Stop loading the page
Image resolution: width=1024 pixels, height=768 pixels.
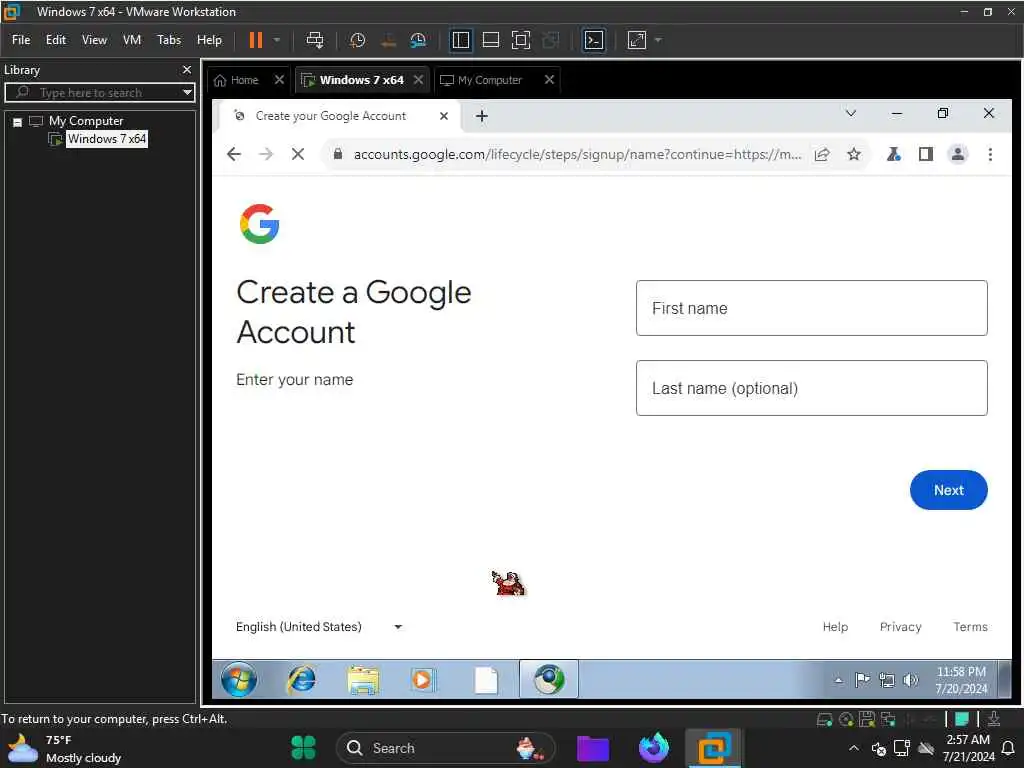coord(298,154)
